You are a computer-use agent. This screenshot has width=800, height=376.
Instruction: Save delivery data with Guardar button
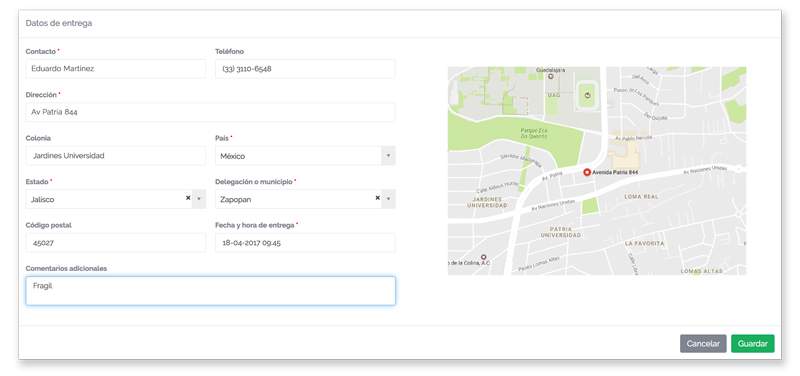click(753, 344)
